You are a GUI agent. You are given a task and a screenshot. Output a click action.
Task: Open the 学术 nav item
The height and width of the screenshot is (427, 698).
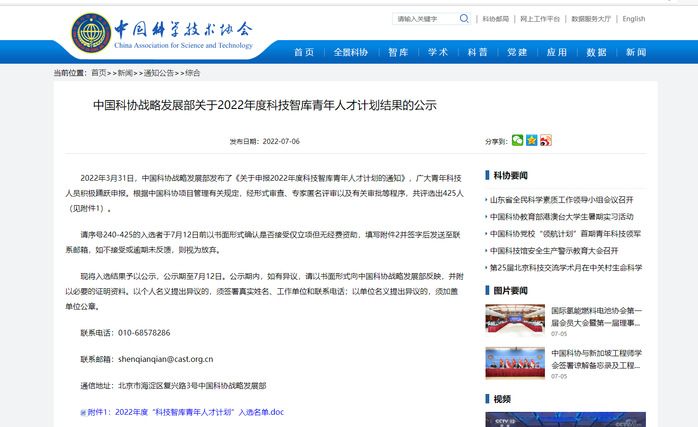click(x=438, y=52)
